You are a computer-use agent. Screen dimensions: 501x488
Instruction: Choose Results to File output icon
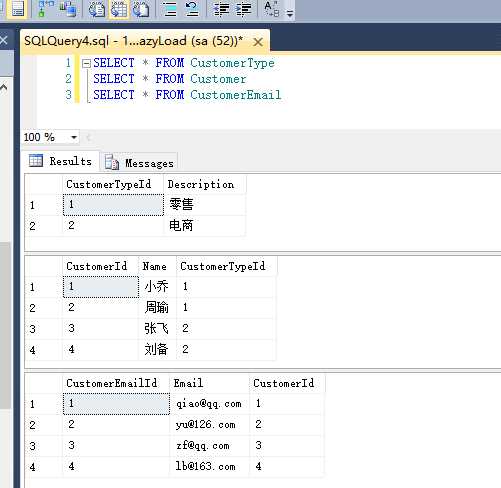141,9
